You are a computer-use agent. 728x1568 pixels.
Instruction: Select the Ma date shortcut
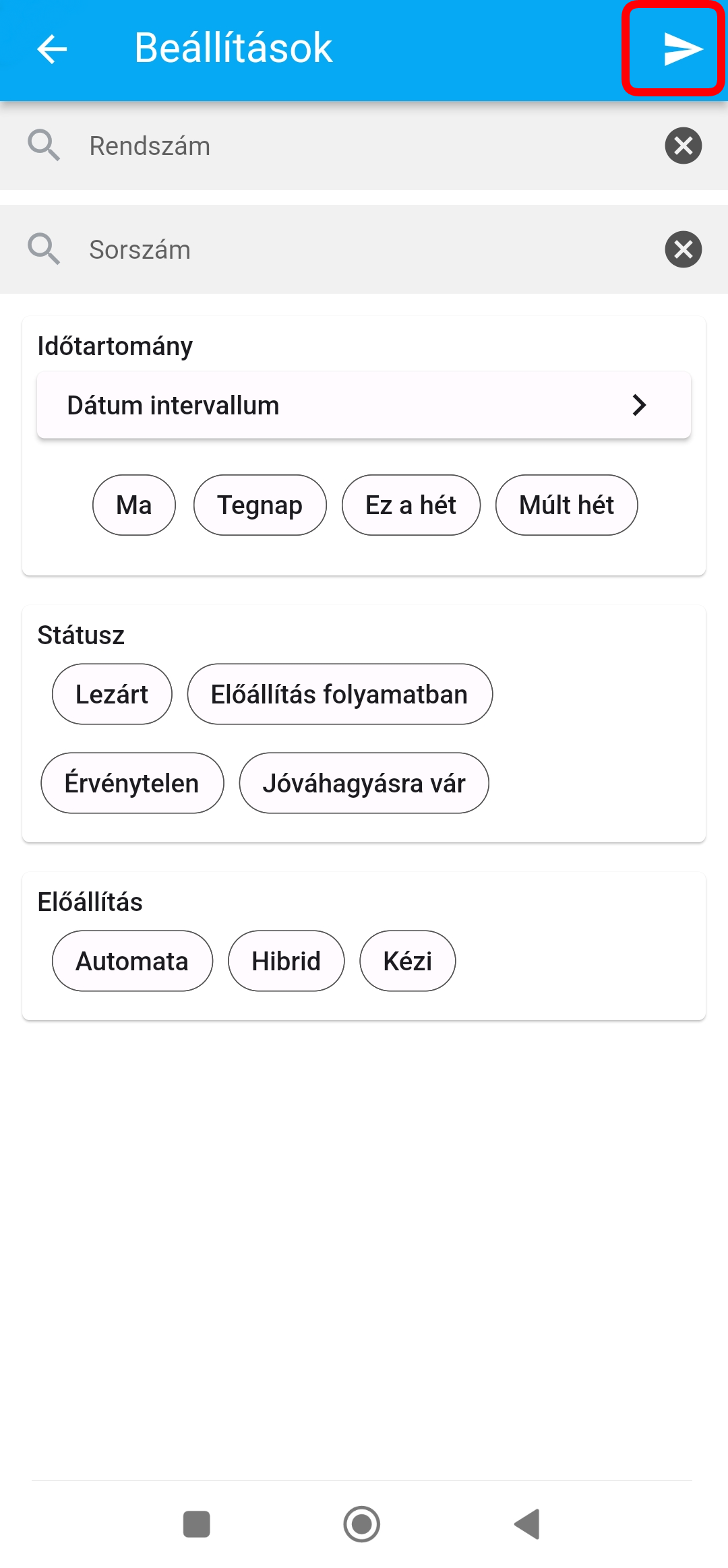pos(133,505)
